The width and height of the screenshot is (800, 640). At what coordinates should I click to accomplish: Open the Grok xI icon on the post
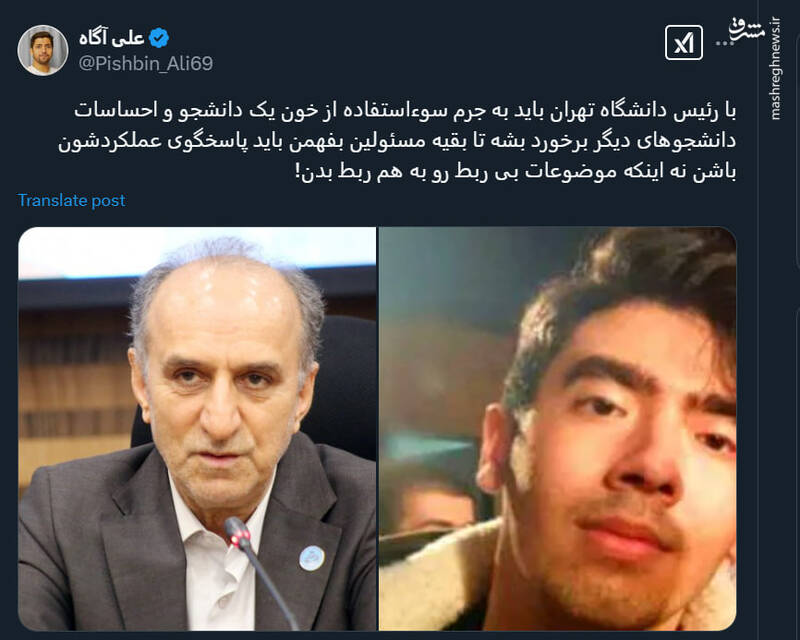pyautogui.click(x=684, y=43)
